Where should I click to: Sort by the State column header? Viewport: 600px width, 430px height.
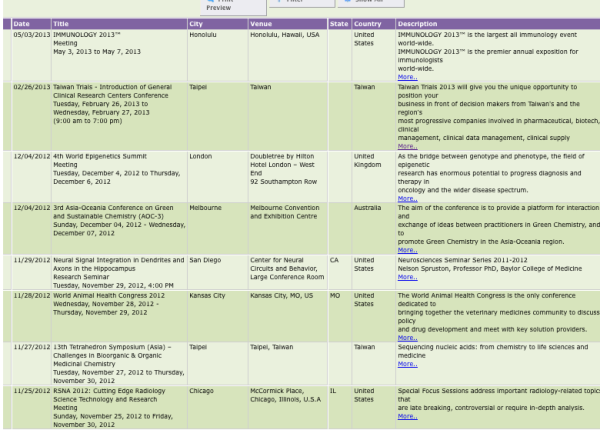(x=338, y=22)
